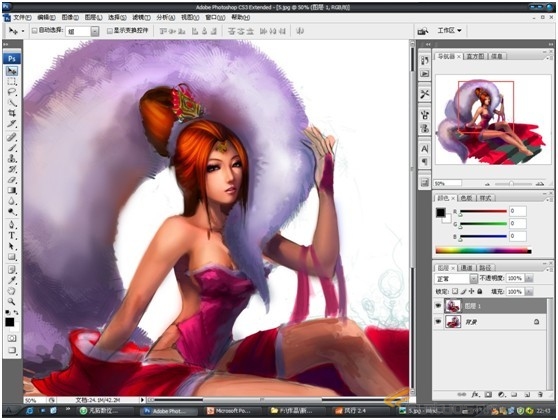Screen dimensions: 558x420
Task: Open the Move tool preset picker arrow
Action: click(x=23, y=31)
